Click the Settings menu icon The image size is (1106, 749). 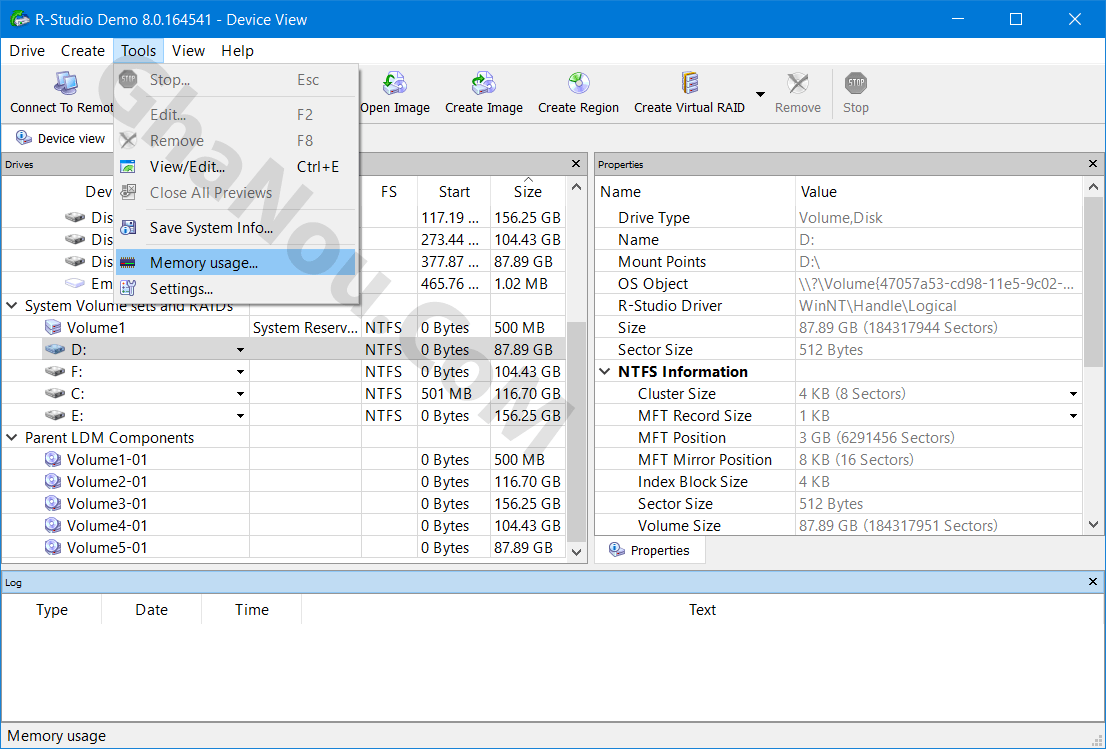coord(128,288)
